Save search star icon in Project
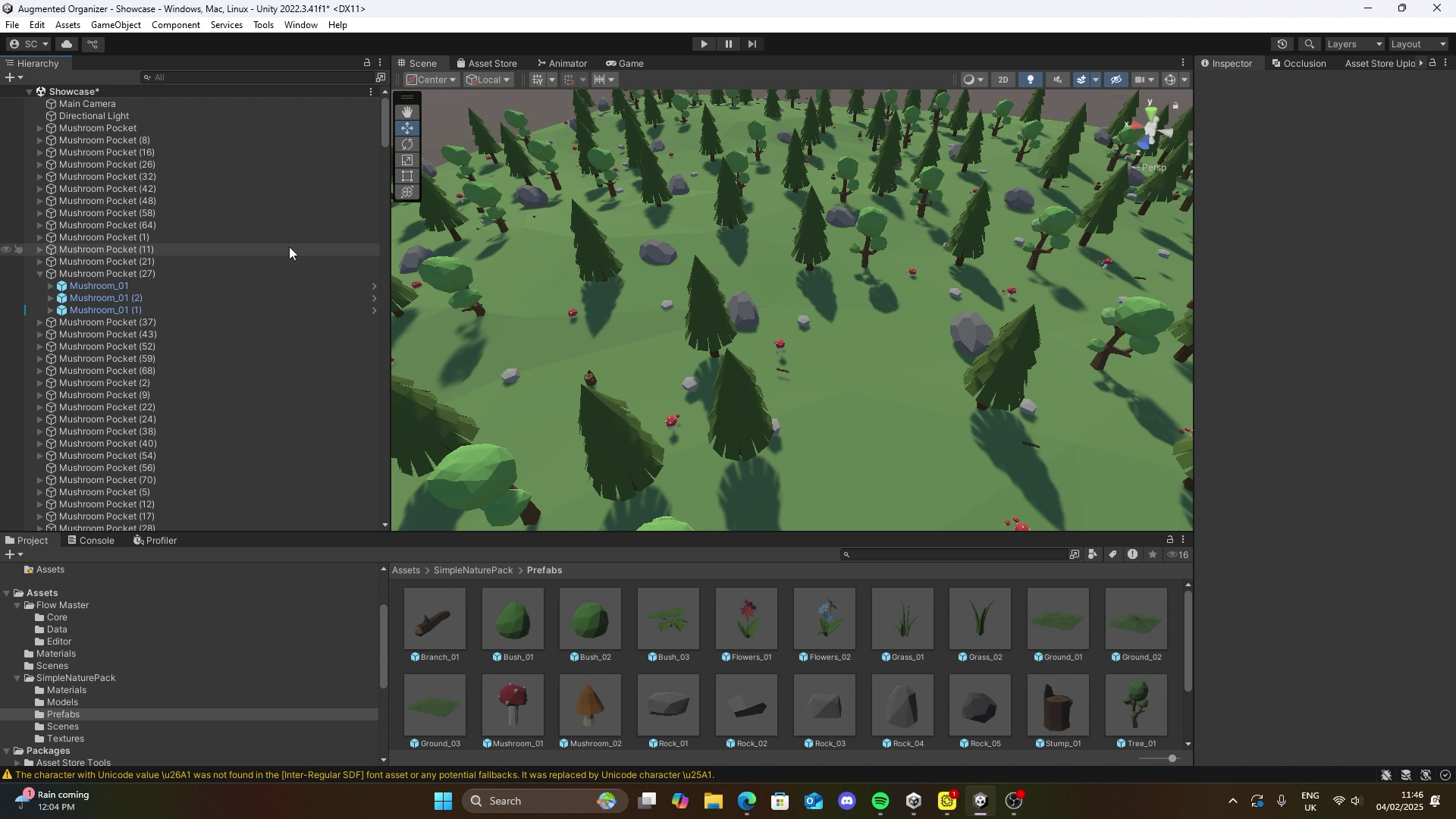1456x819 pixels. coord(1153,555)
